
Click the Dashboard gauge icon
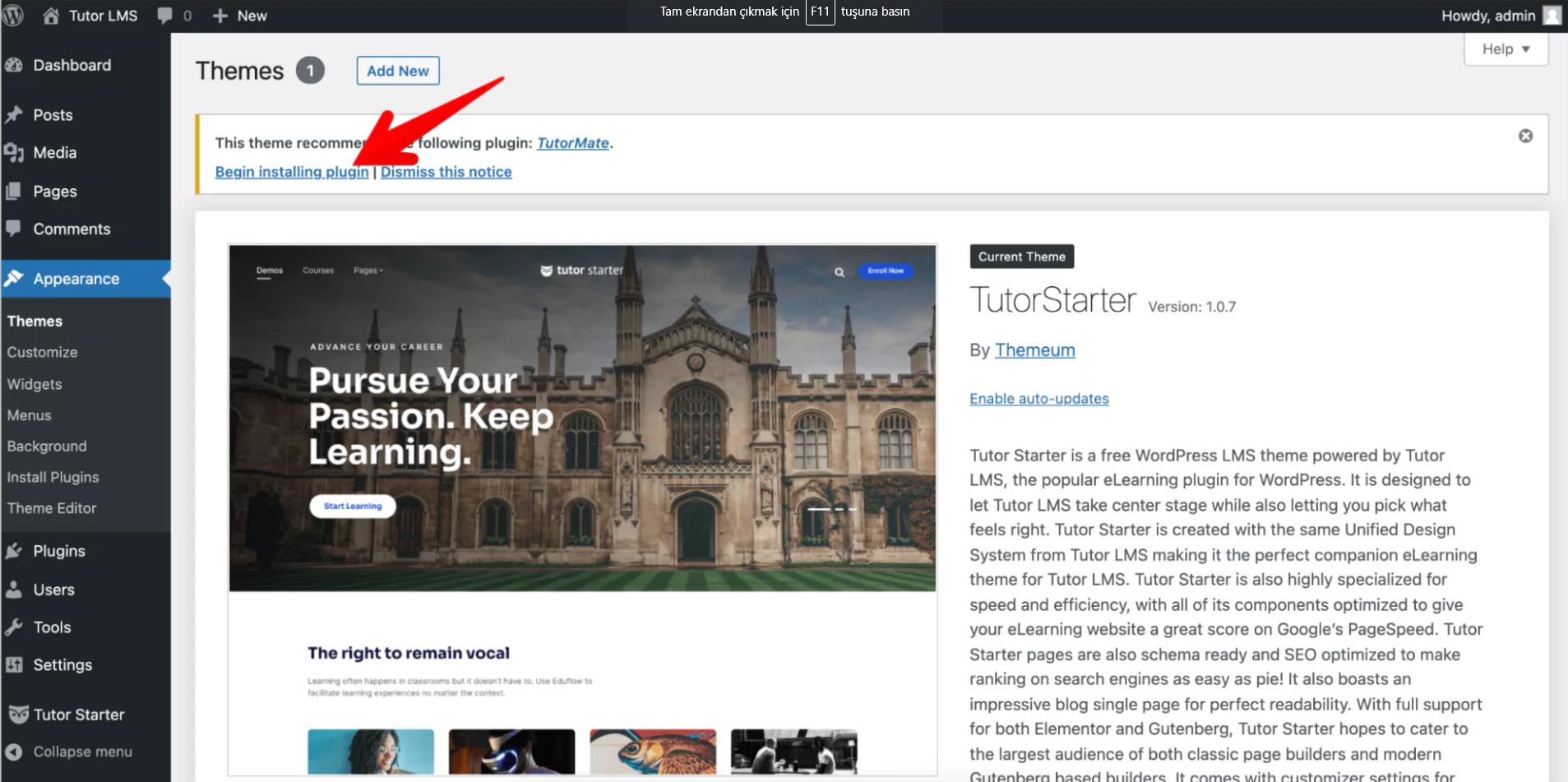pos(14,65)
